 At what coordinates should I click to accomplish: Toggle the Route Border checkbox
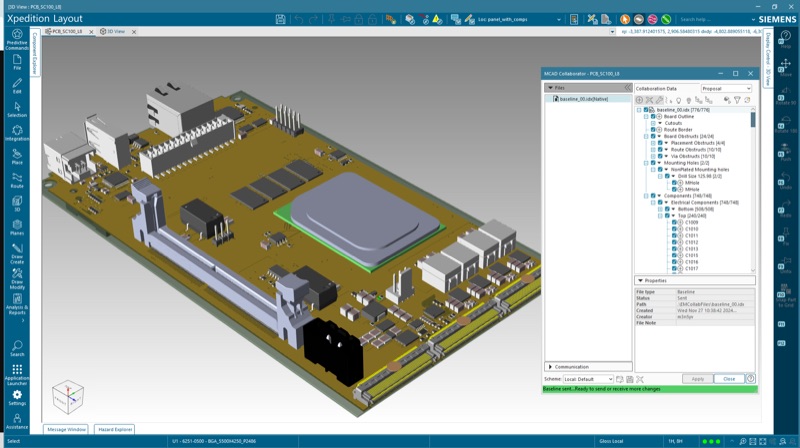pos(653,130)
